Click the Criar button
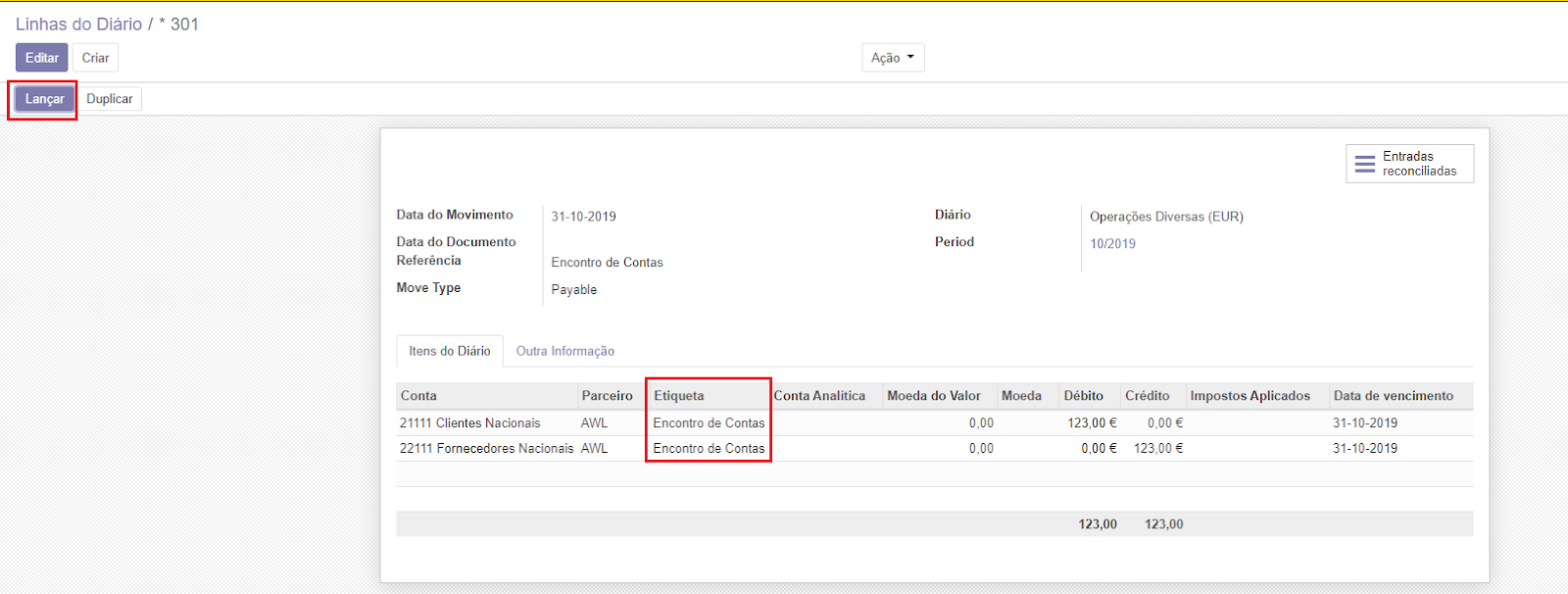Screen dimensions: 1568x594 click(x=95, y=58)
